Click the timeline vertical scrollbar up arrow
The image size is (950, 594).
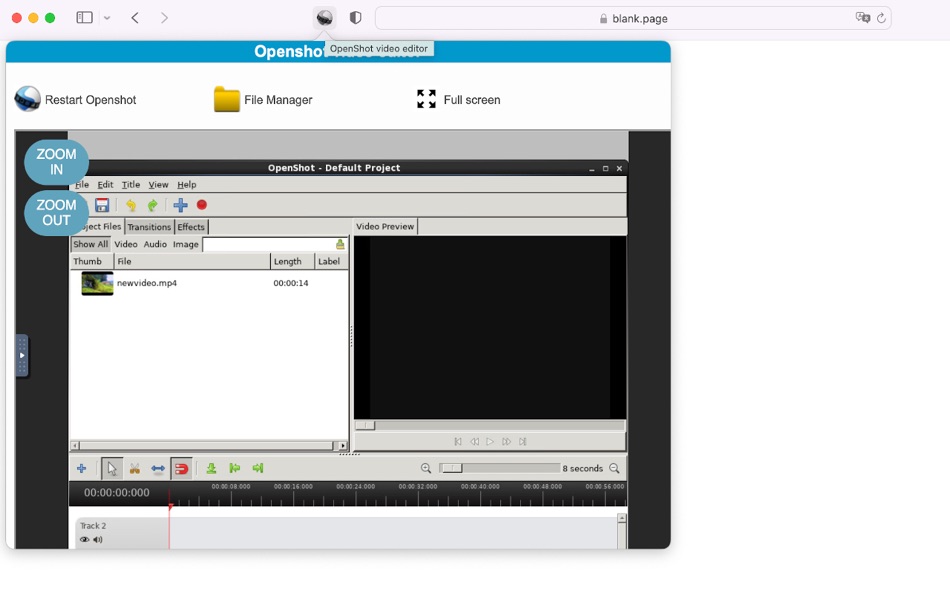(622, 519)
